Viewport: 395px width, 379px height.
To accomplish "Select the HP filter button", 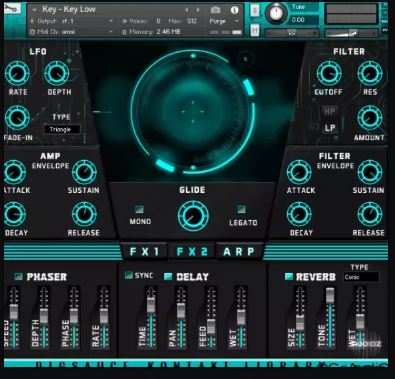I will pyautogui.click(x=329, y=112).
